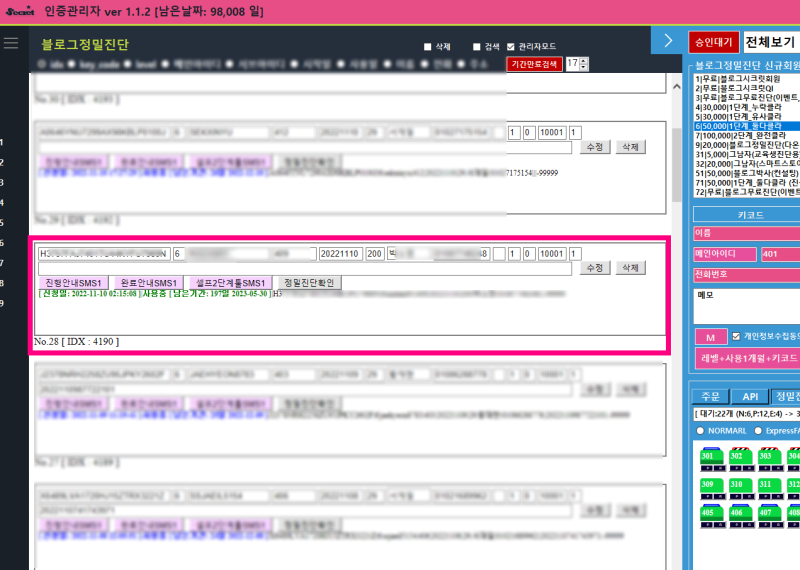The width and height of the screenshot is (800, 570).
Task: Click the 이름 input field
Action: 746,233
